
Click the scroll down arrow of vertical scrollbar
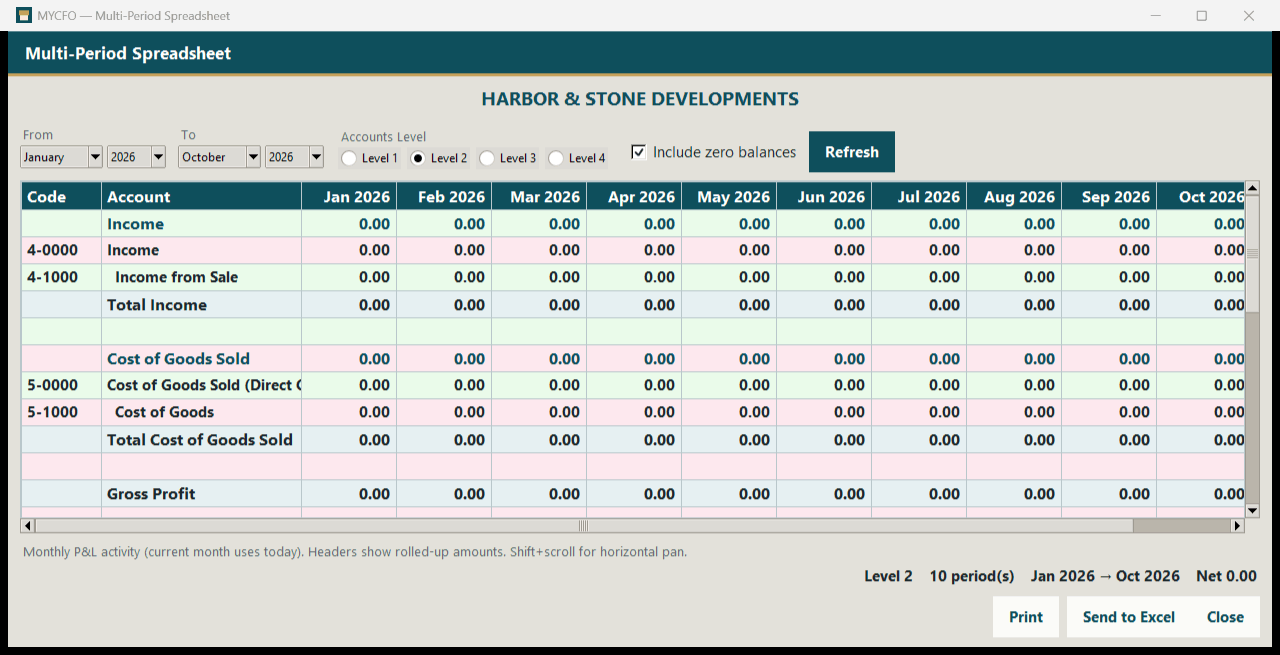[x=1252, y=511]
